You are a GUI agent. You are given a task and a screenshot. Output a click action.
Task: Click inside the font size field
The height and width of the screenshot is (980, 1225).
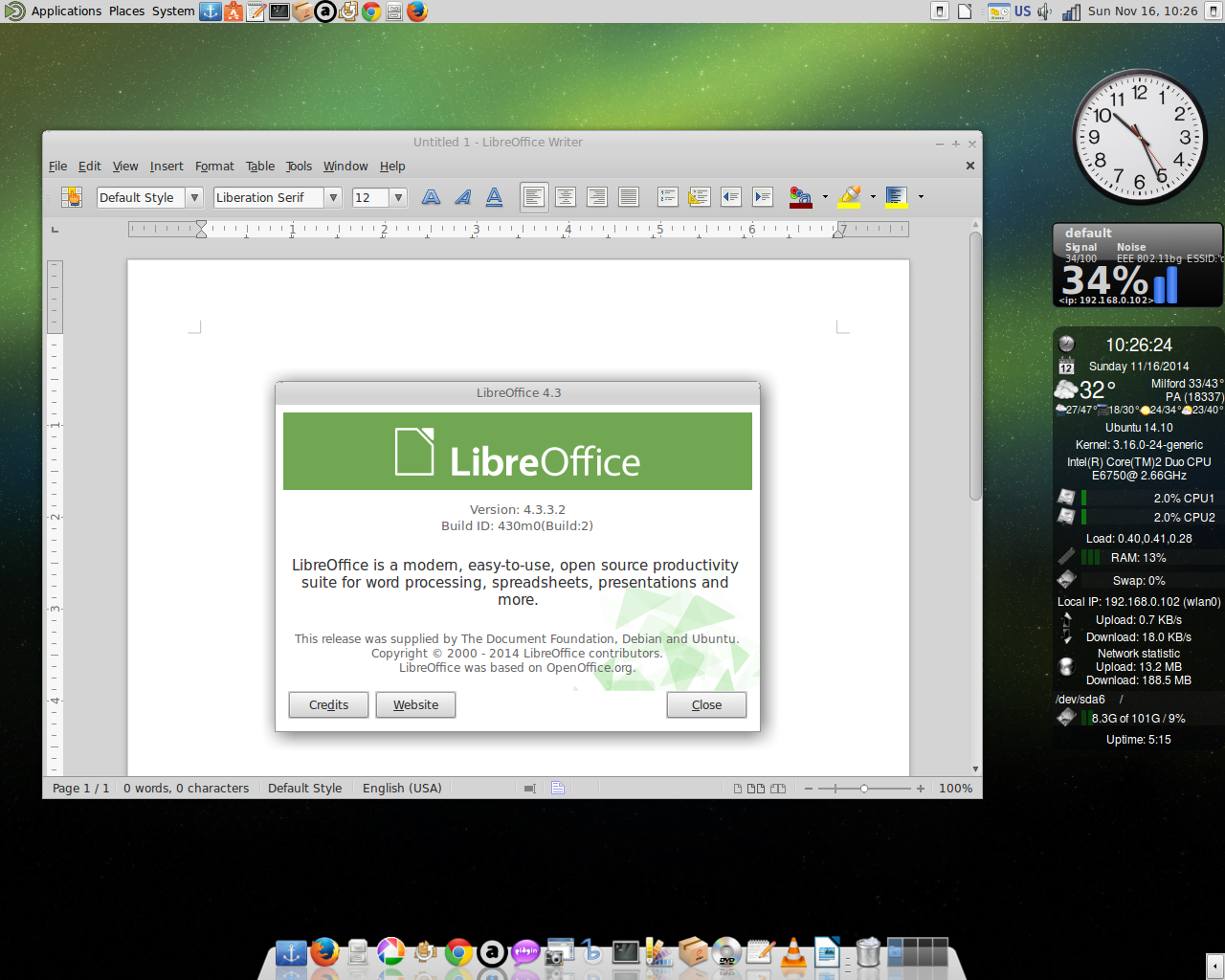(370, 197)
